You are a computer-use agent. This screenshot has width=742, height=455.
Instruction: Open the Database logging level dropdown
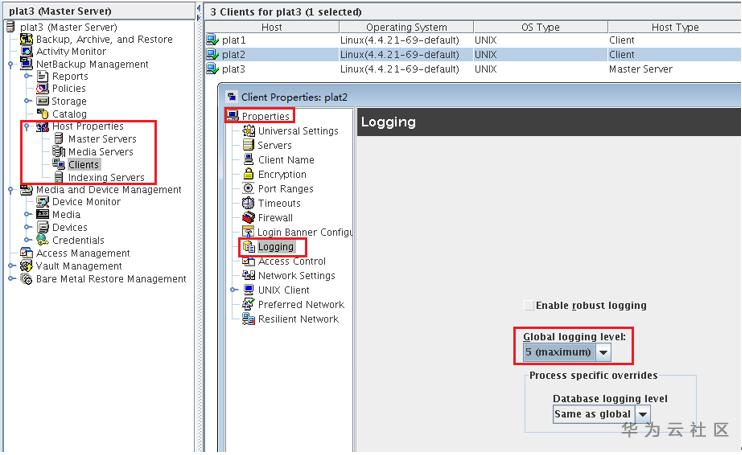click(642, 414)
